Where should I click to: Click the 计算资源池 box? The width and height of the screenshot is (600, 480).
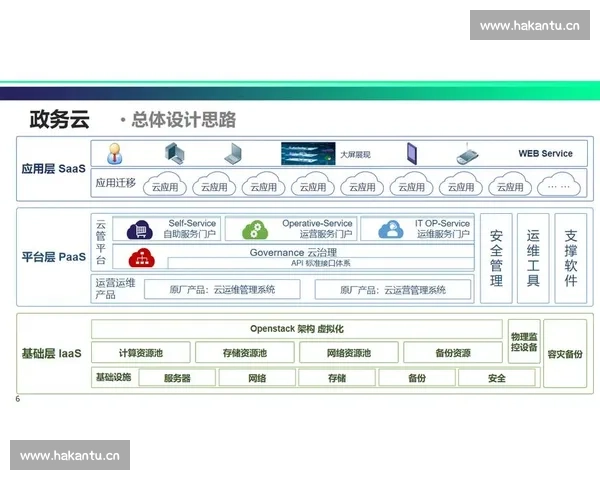click(141, 353)
